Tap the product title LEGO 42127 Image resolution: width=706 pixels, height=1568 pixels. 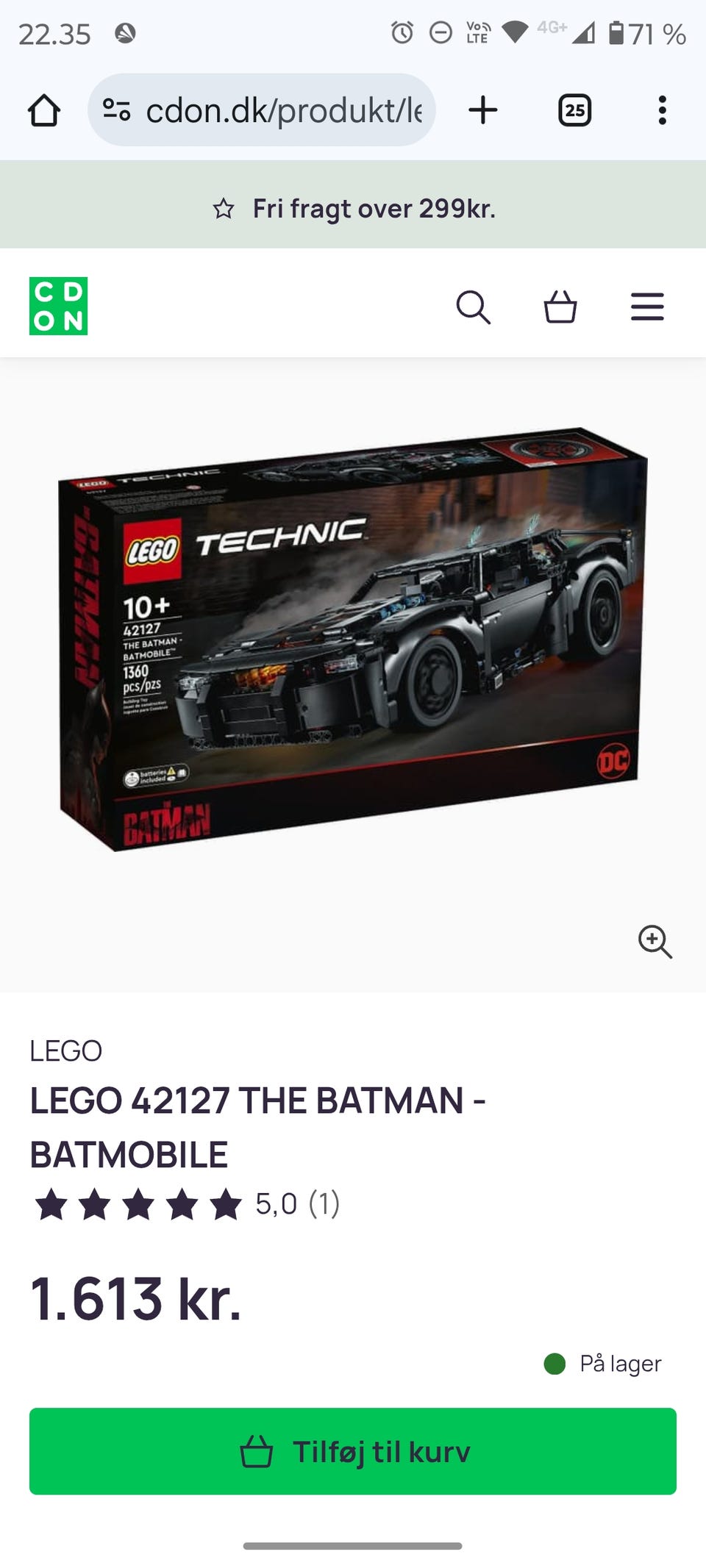pos(257,1128)
